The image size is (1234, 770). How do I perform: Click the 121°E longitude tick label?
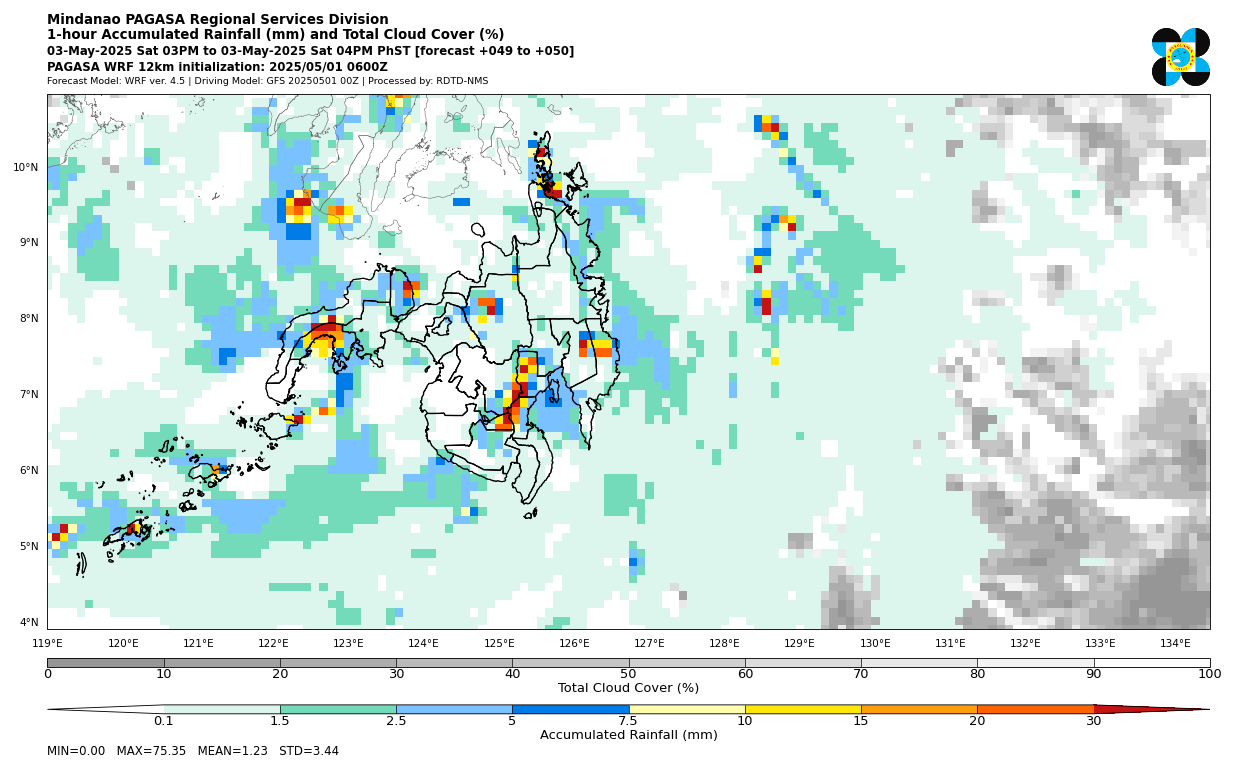point(198,644)
